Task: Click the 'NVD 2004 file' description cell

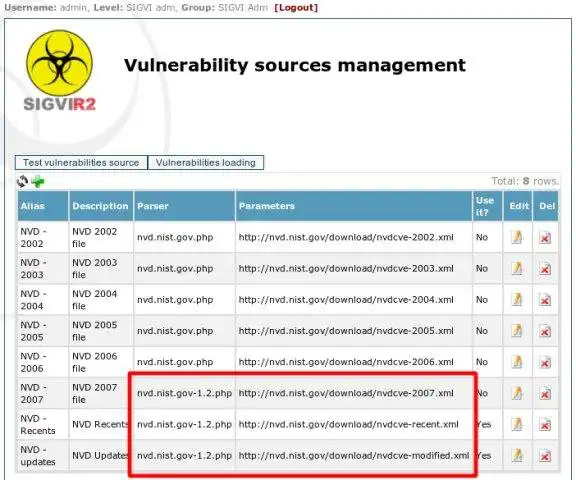Action: (x=101, y=300)
